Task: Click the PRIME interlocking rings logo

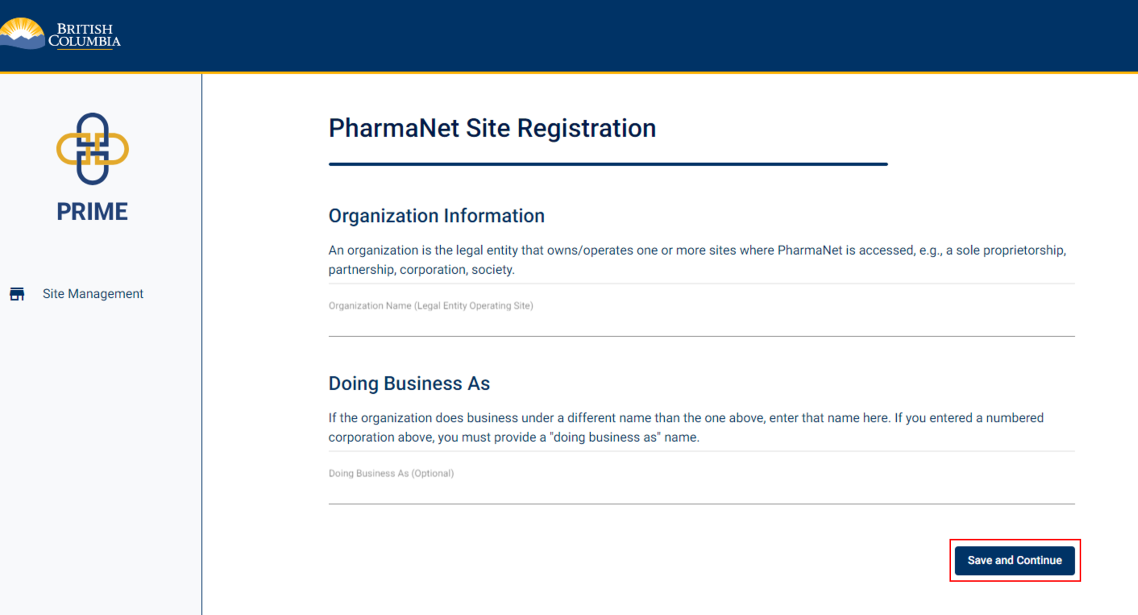Action: 92,148
